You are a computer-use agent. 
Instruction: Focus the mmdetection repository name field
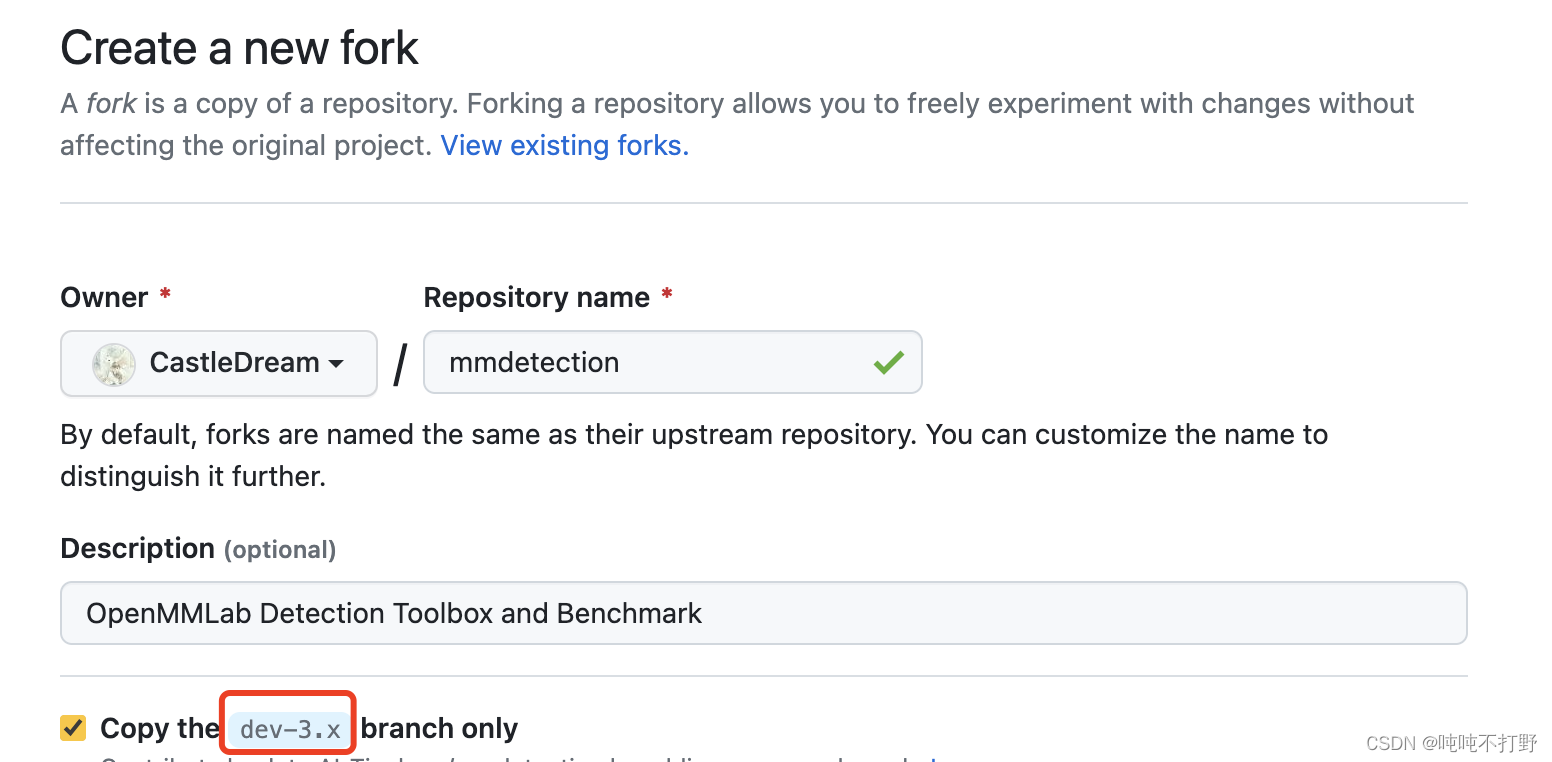650,363
